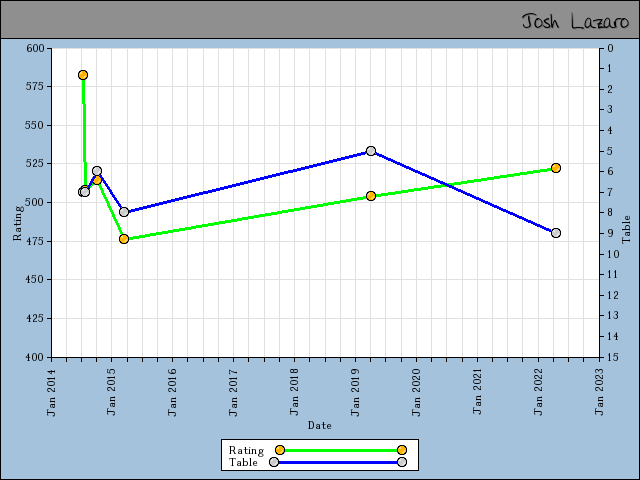Click the lowest orange Rating point near 476
Image resolution: width=640 pixels, height=480 pixels.
pyautogui.click(x=124, y=239)
